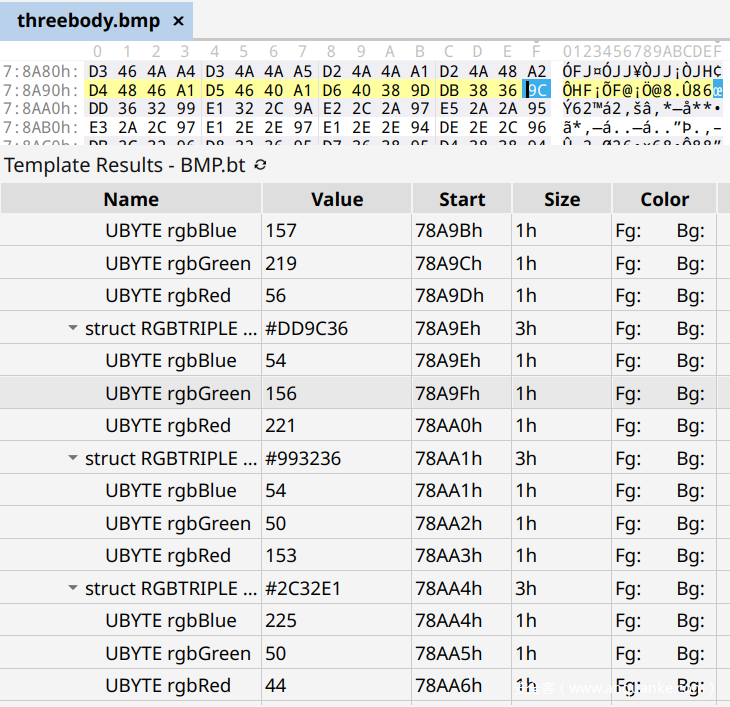Select the highlighted 9C byte in hex view
The image size is (730, 707).
537,89
